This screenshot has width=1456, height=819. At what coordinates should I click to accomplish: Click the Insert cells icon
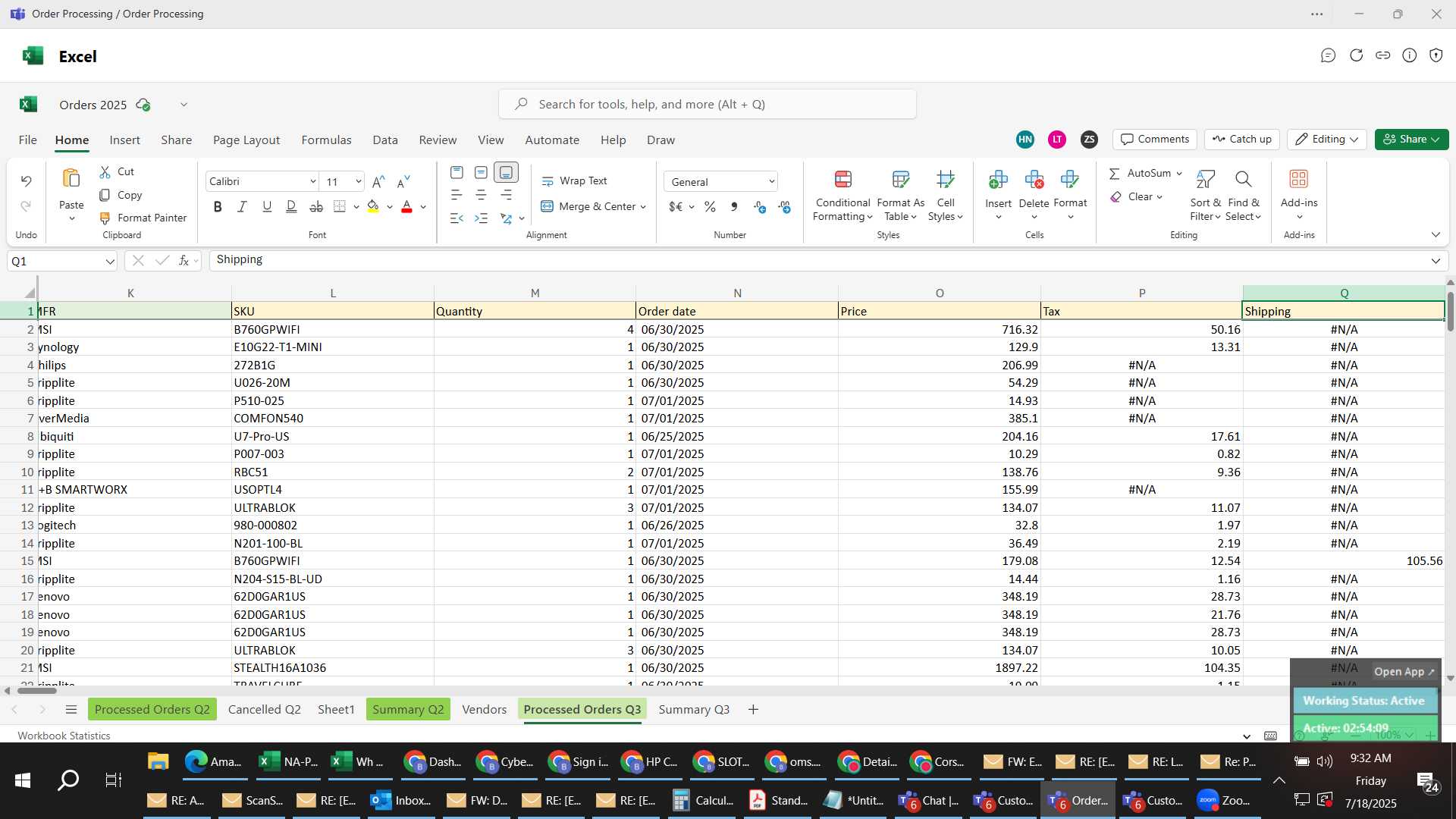coord(998,180)
